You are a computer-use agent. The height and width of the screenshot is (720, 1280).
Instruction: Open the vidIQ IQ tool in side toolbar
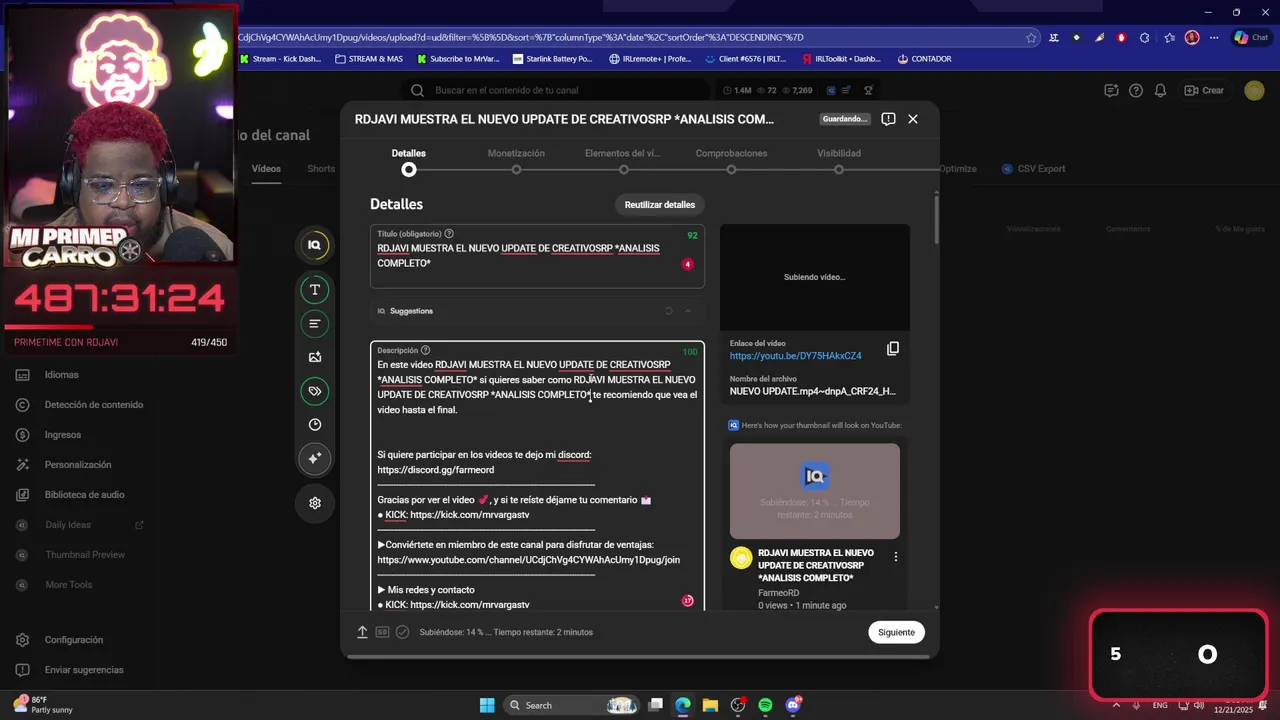click(315, 245)
